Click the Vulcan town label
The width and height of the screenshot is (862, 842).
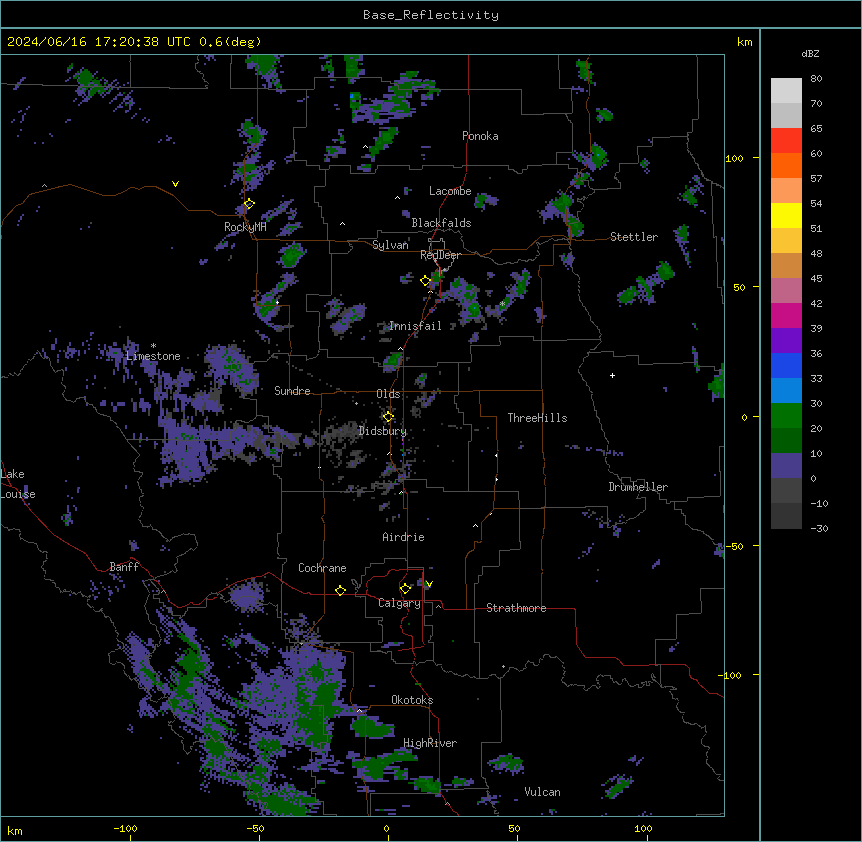542,792
